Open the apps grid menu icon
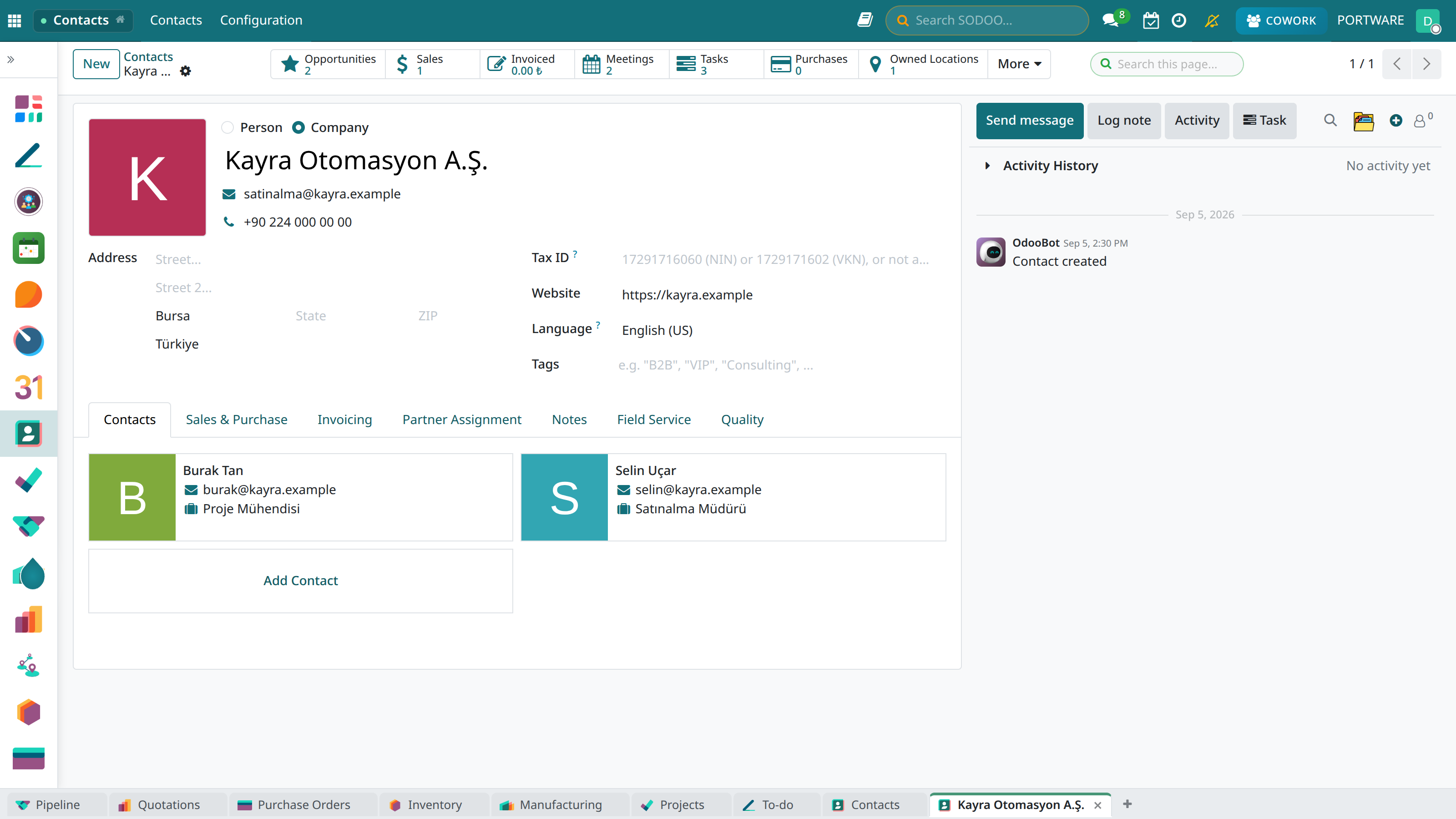This screenshot has height=819, width=1456. [15, 20]
